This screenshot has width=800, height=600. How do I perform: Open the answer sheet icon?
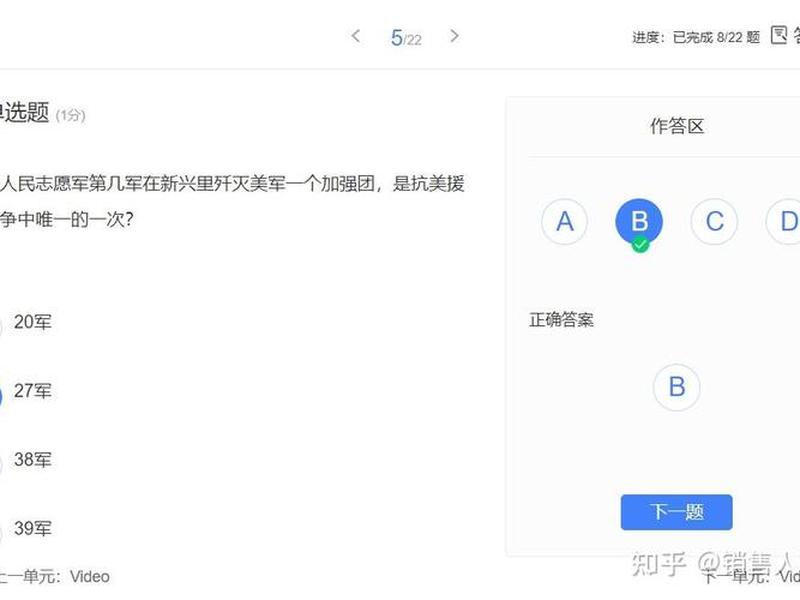point(779,35)
